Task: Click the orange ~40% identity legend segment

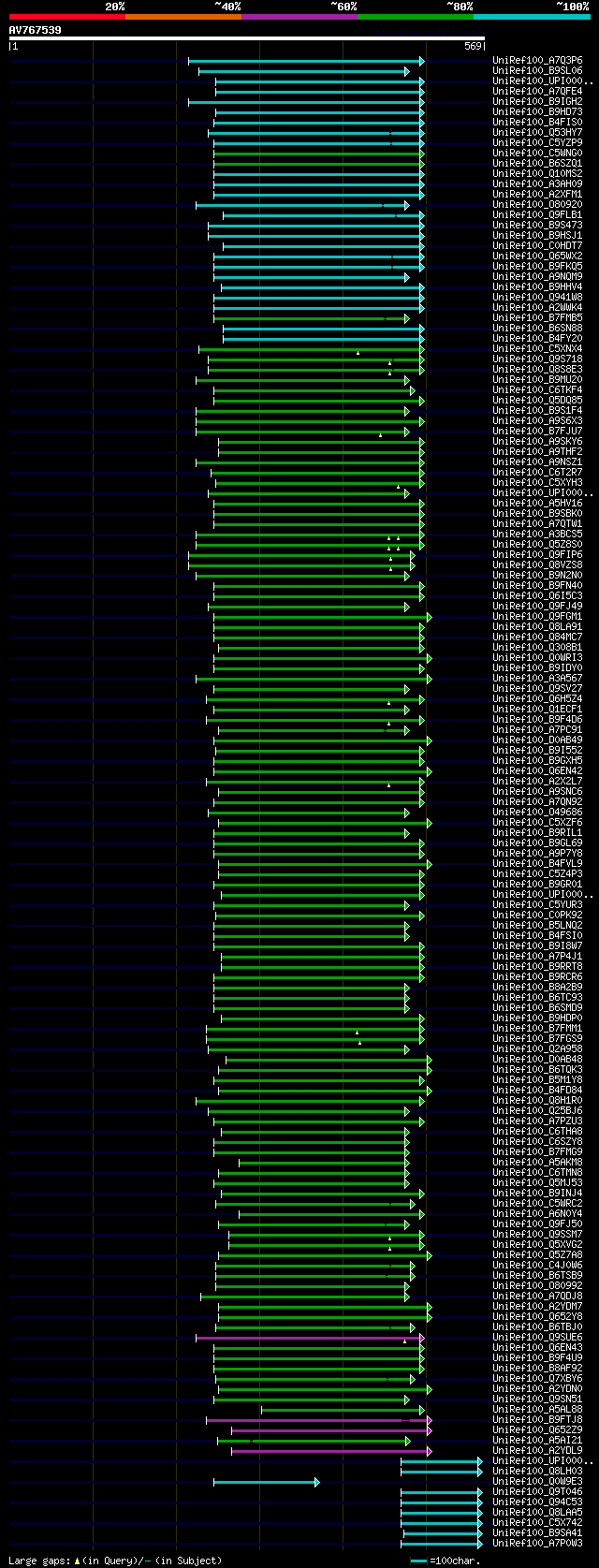Action: [183, 17]
